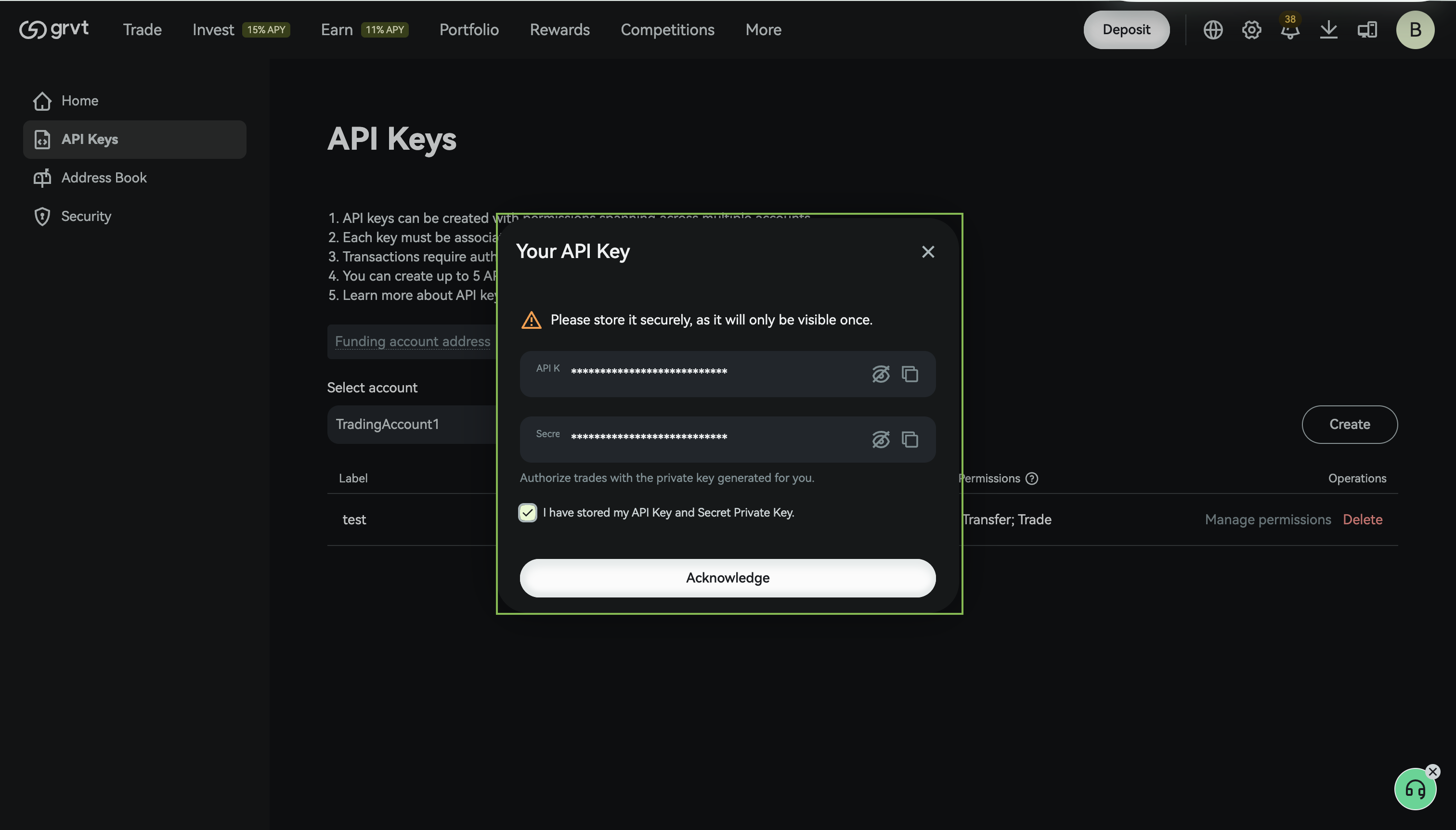Open the Rewards page

point(559,30)
